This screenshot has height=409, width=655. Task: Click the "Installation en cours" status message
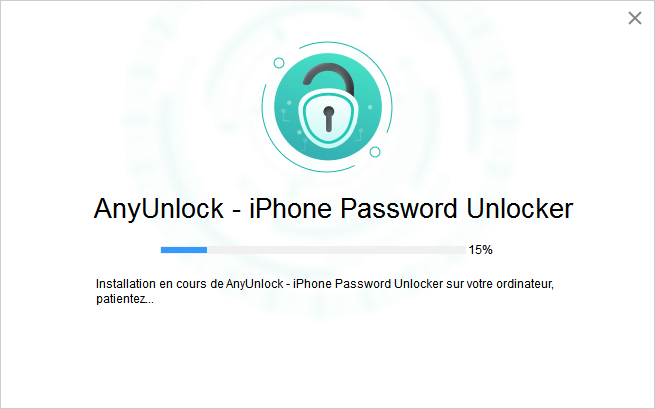click(x=325, y=291)
